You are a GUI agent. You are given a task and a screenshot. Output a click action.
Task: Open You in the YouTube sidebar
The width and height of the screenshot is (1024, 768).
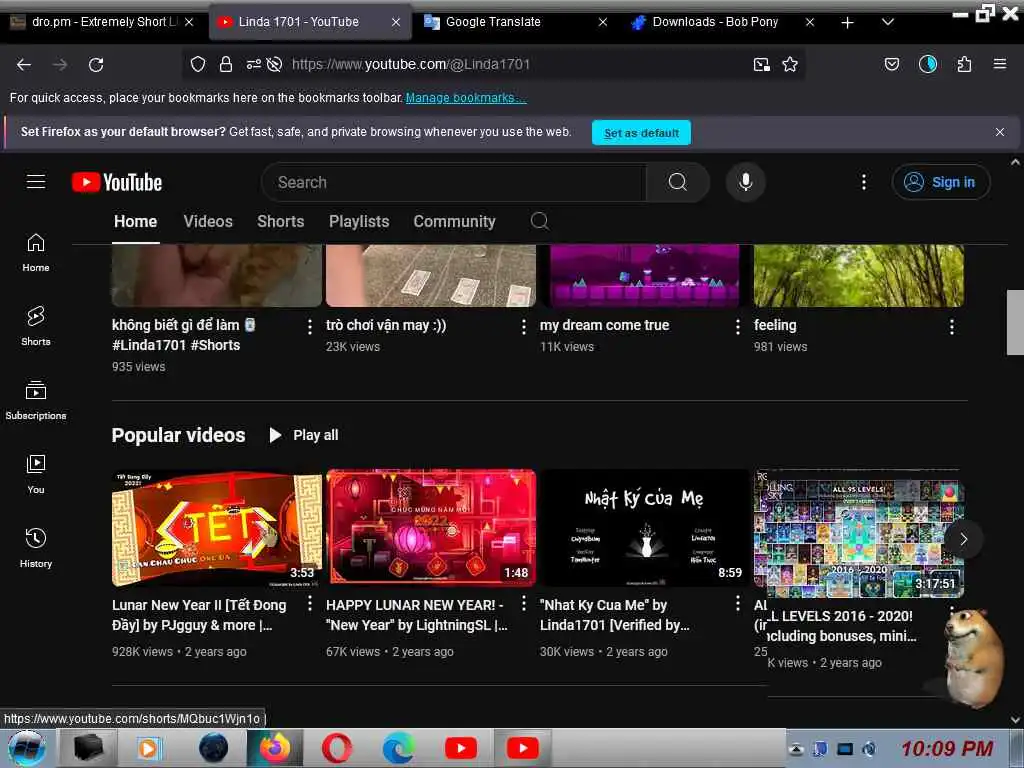pyautogui.click(x=36, y=474)
